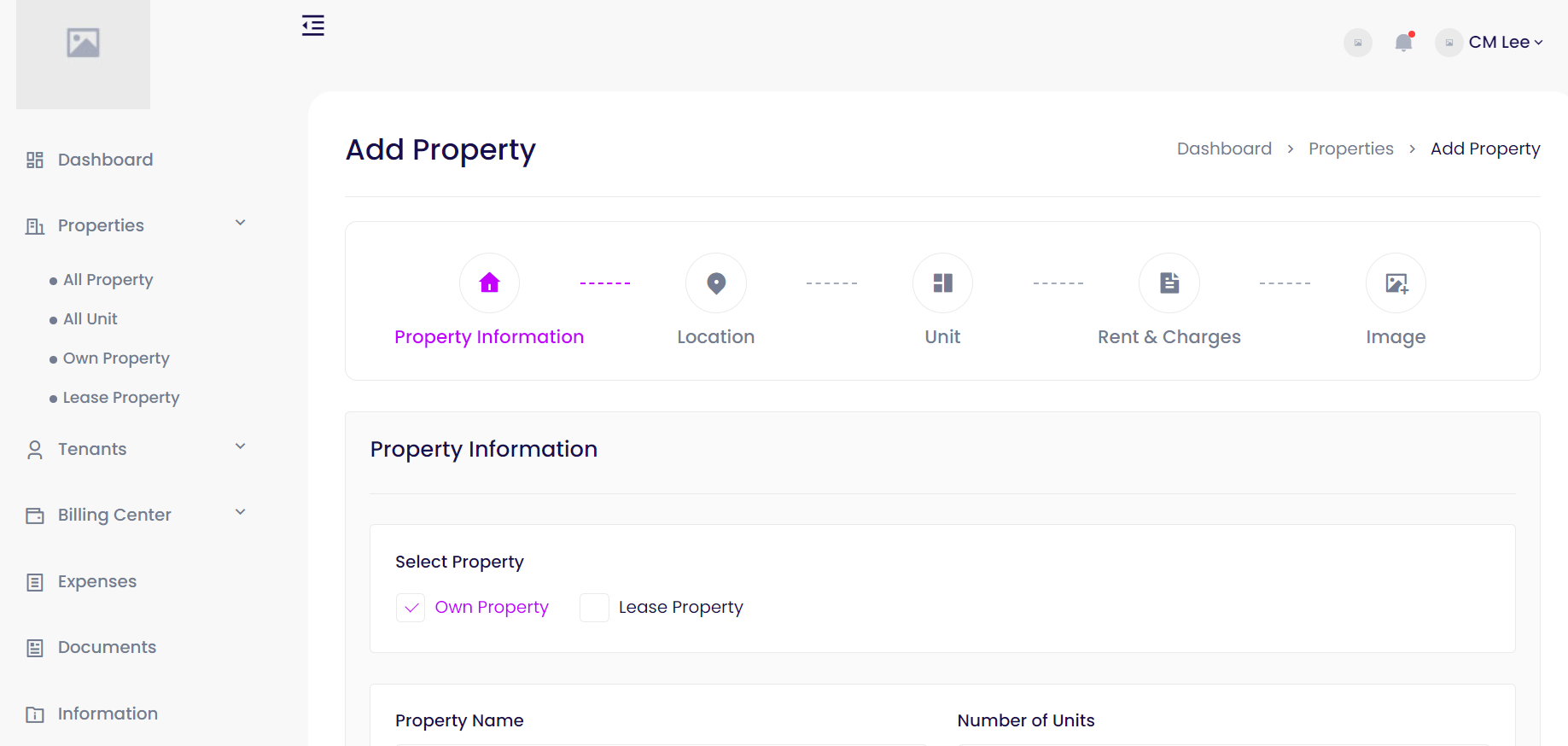Open Documents from the sidebar
This screenshot has height=746, width=1568.
[x=107, y=648]
